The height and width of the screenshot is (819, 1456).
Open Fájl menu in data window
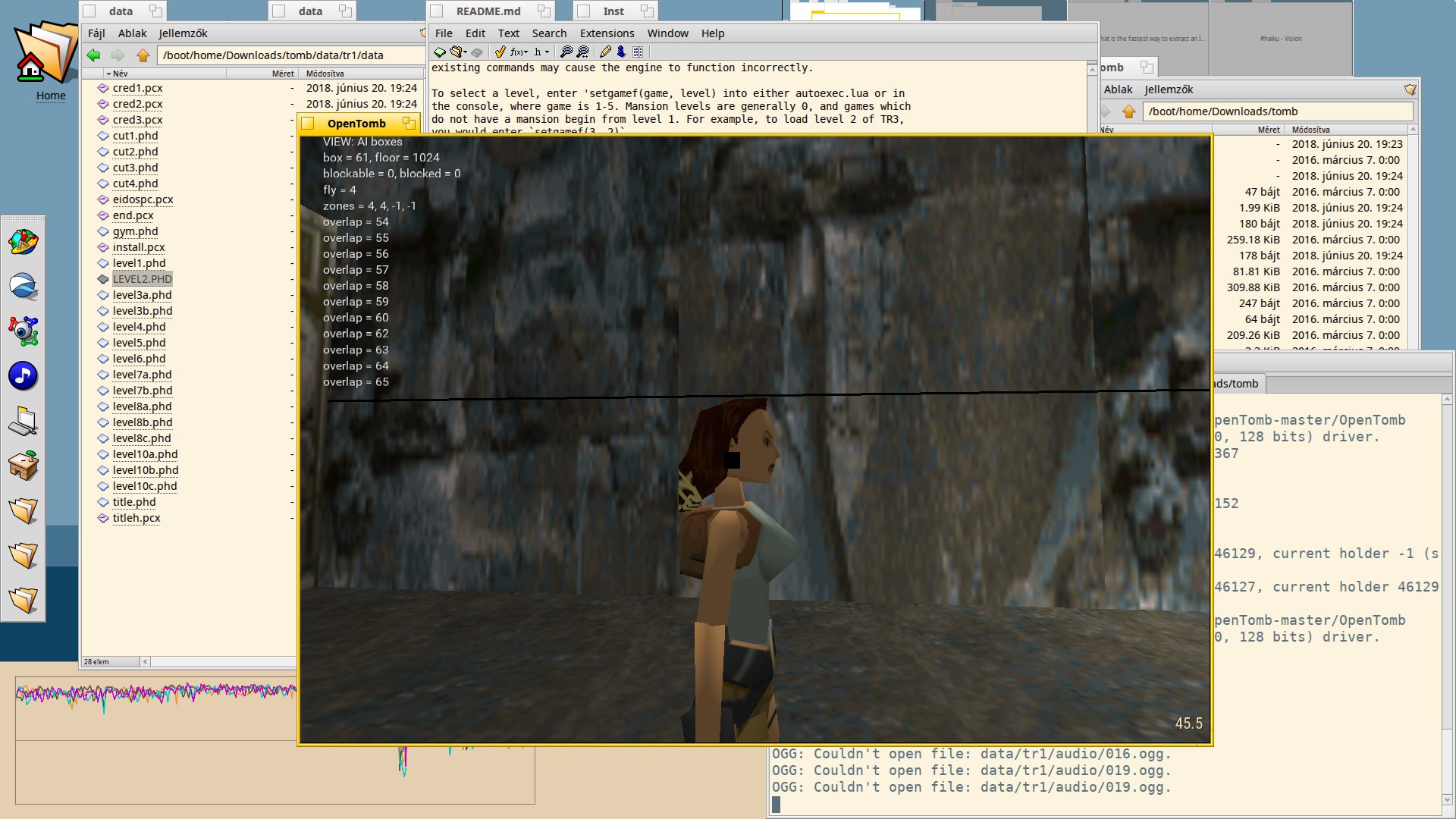click(x=96, y=33)
